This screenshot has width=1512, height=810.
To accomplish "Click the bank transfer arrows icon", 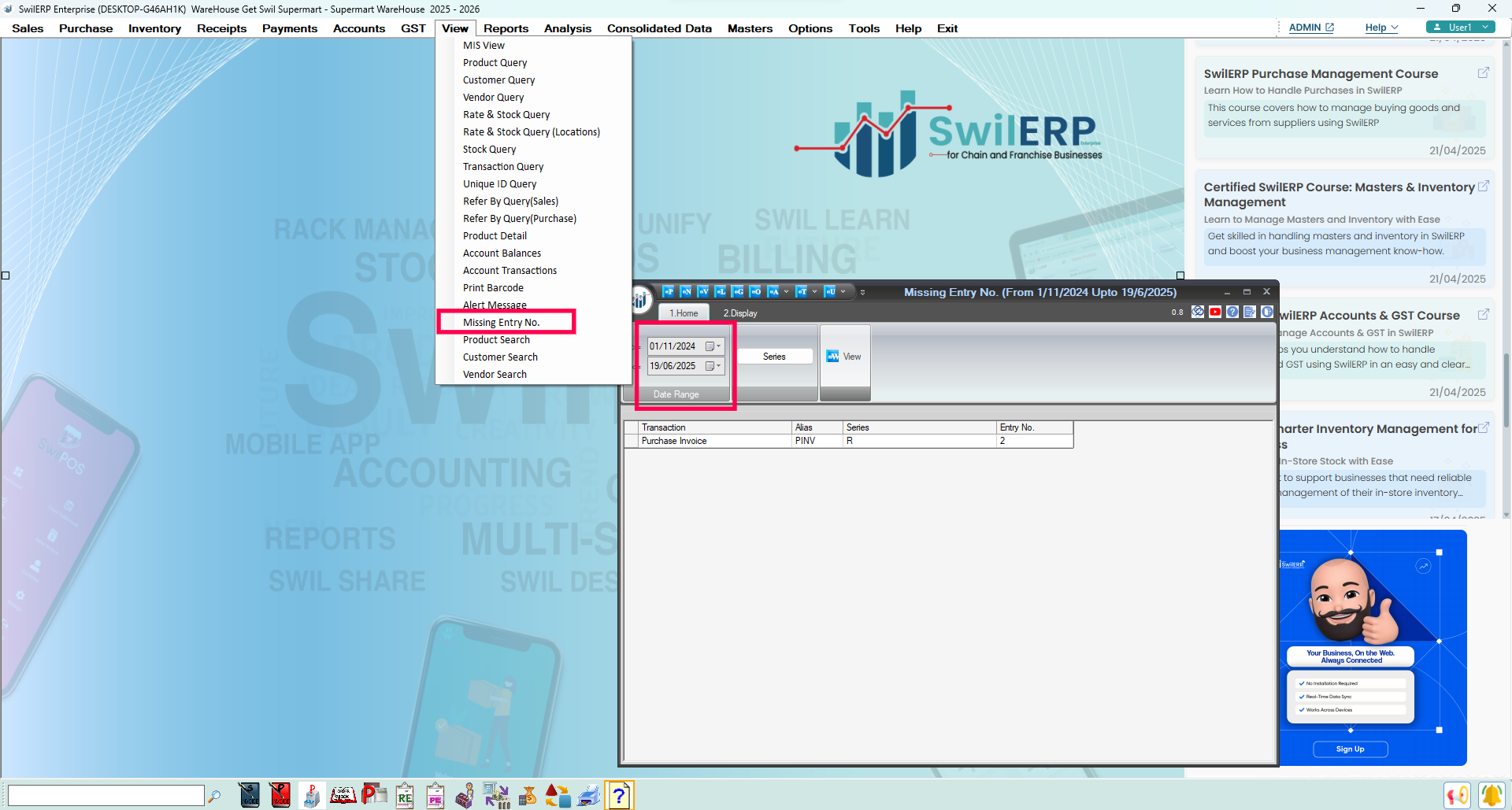I will tap(496, 795).
